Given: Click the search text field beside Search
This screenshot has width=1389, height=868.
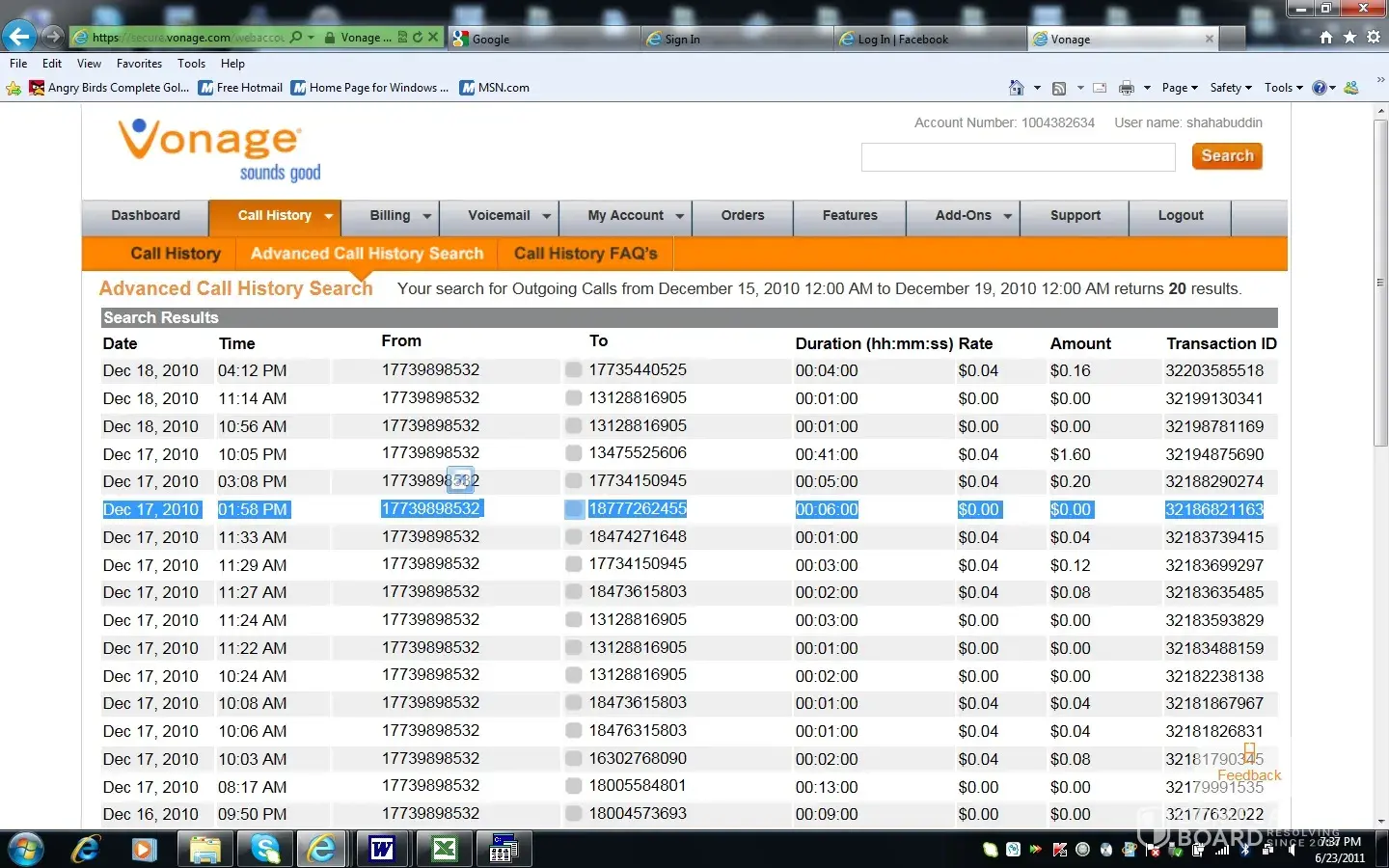Looking at the screenshot, I should click(x=1018, y=157).
